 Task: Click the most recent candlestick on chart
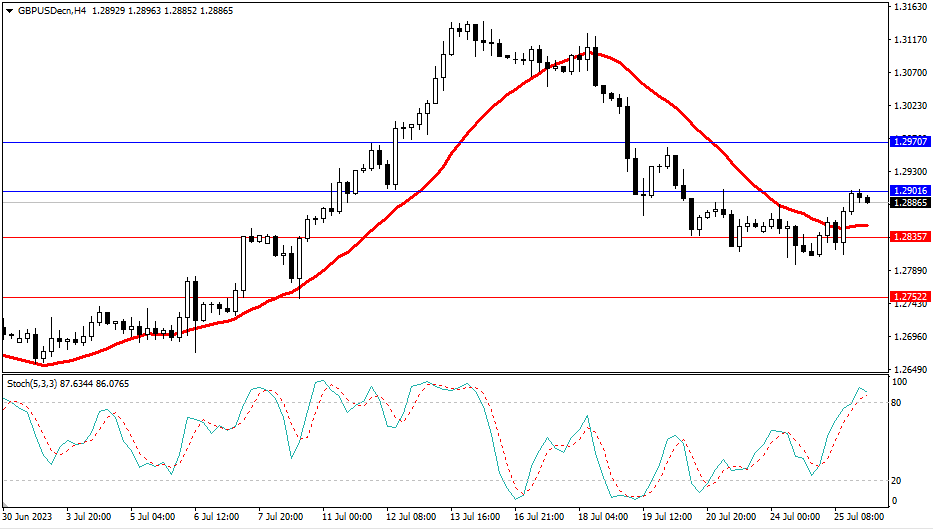pyautogui.click(x=867, y=200)
